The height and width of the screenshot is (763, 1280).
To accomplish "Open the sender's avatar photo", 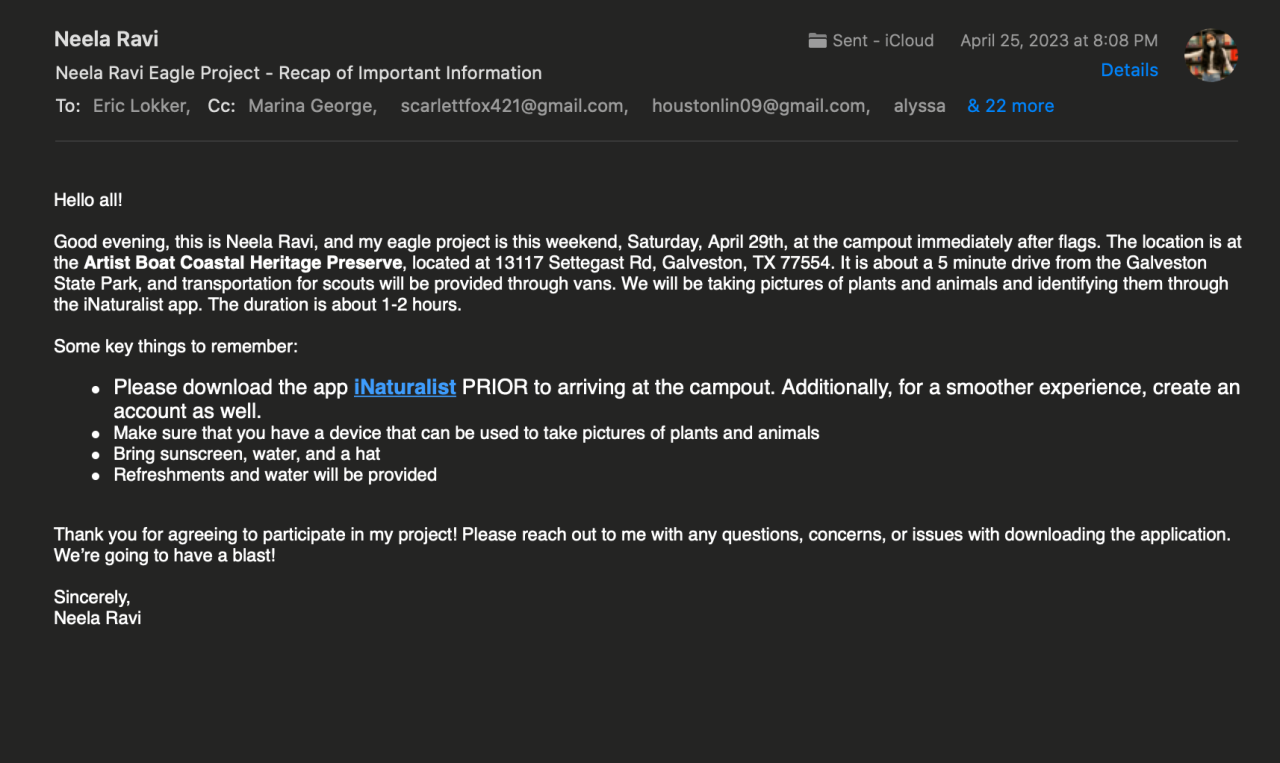I will tap(1210, 55).
